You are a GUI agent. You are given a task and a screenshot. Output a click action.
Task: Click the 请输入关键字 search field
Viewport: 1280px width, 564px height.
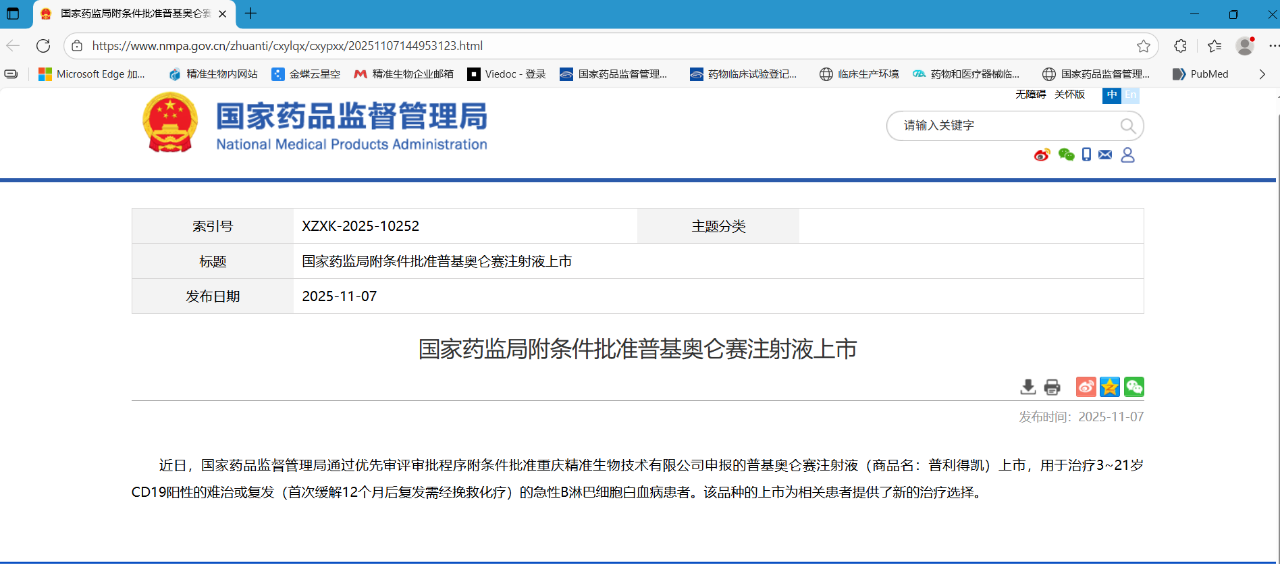pyautogui.click(x=1000, y=126)
